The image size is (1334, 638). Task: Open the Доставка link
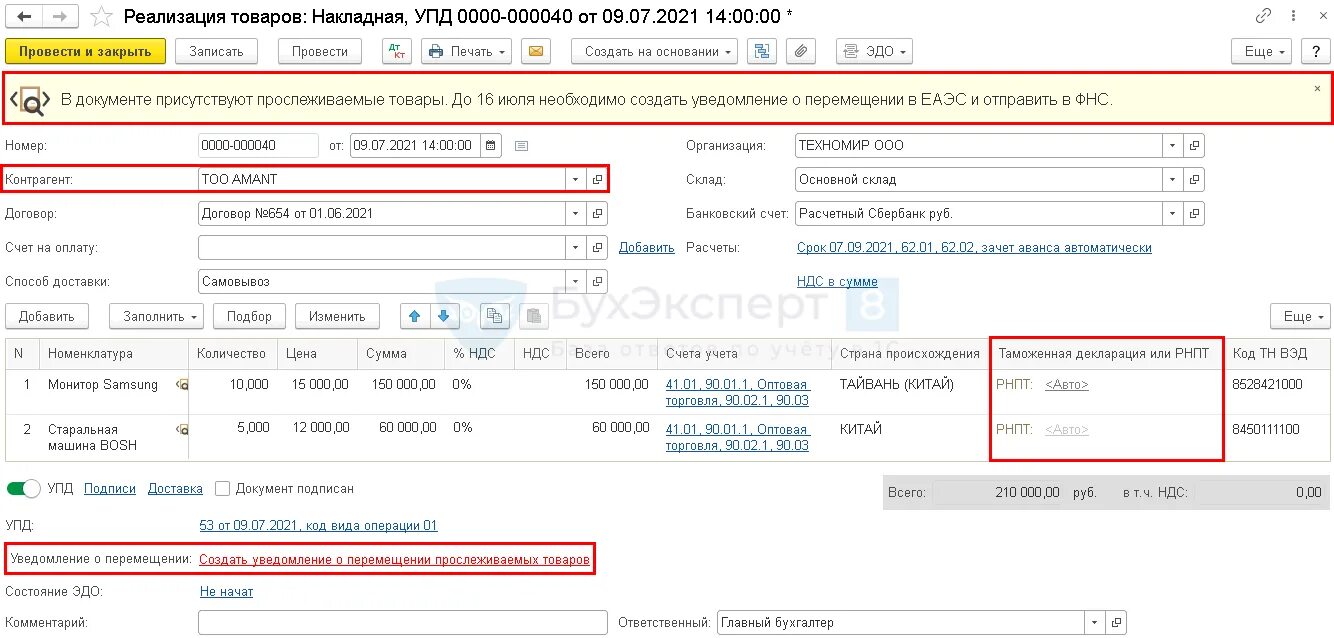175,489
